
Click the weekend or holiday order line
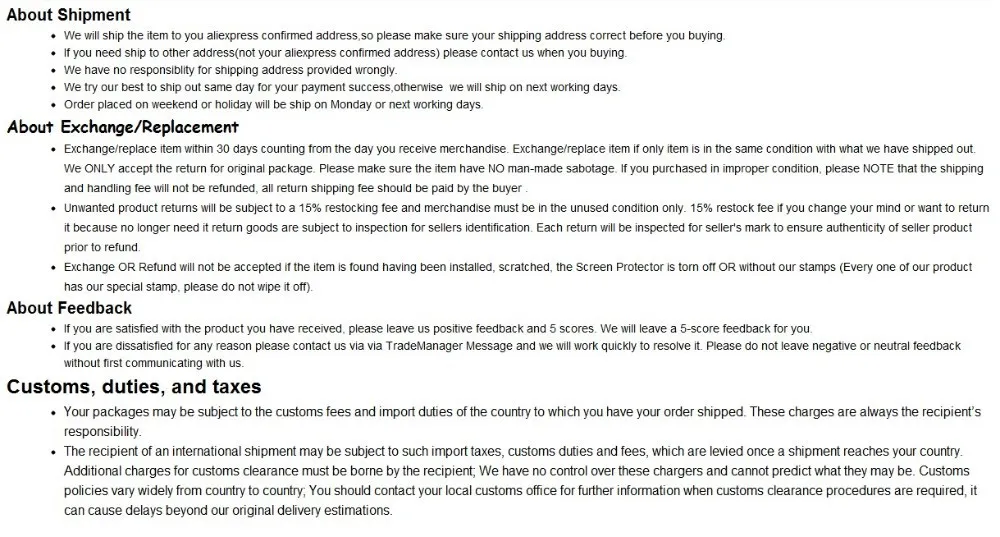point(274,105)
